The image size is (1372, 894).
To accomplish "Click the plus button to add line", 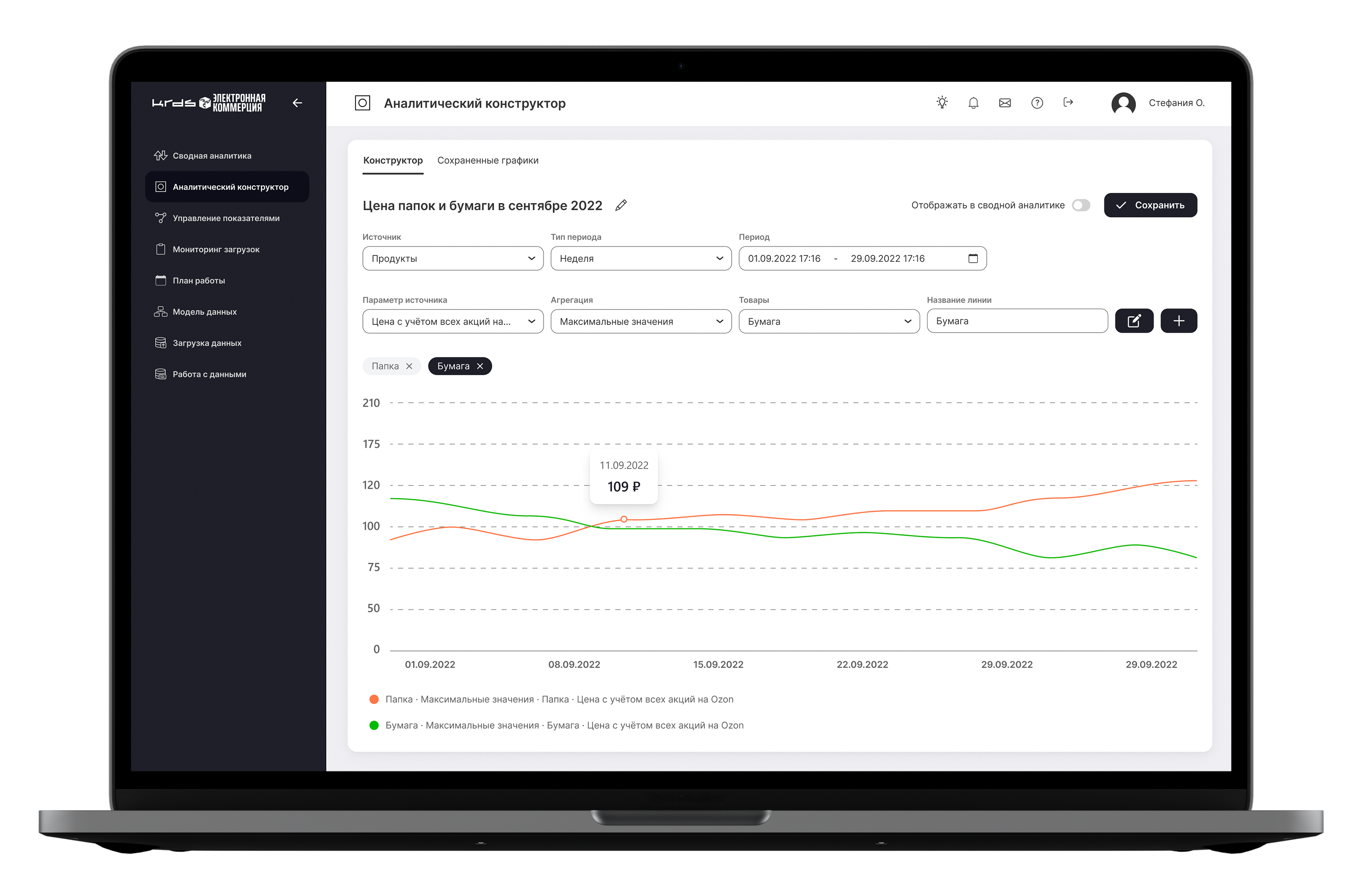I will [1178, 320].
